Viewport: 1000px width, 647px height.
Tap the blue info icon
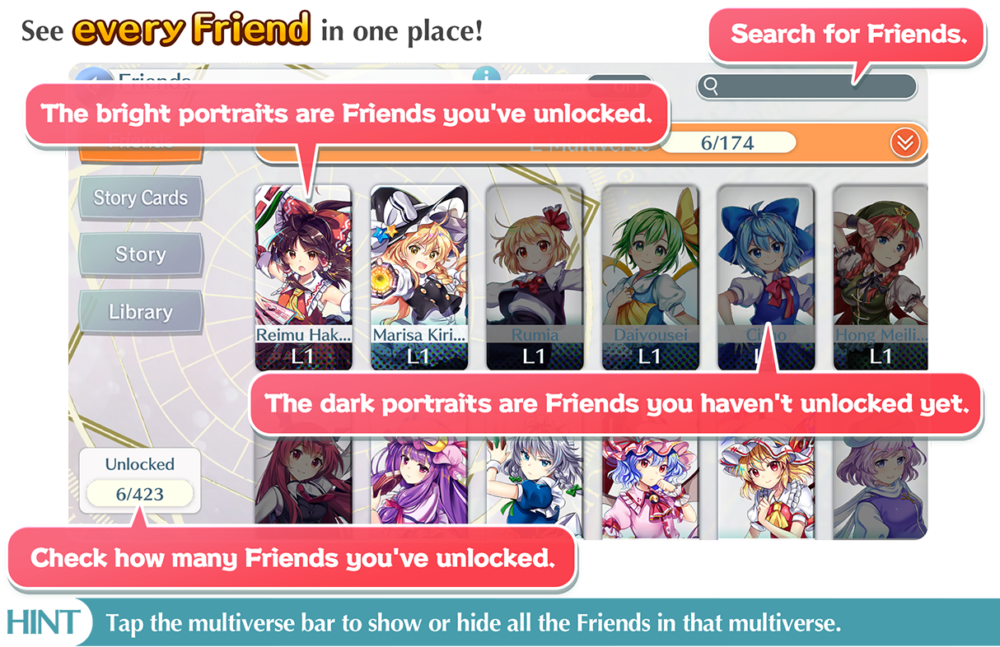pyautogui.click(x=486, y=76)
